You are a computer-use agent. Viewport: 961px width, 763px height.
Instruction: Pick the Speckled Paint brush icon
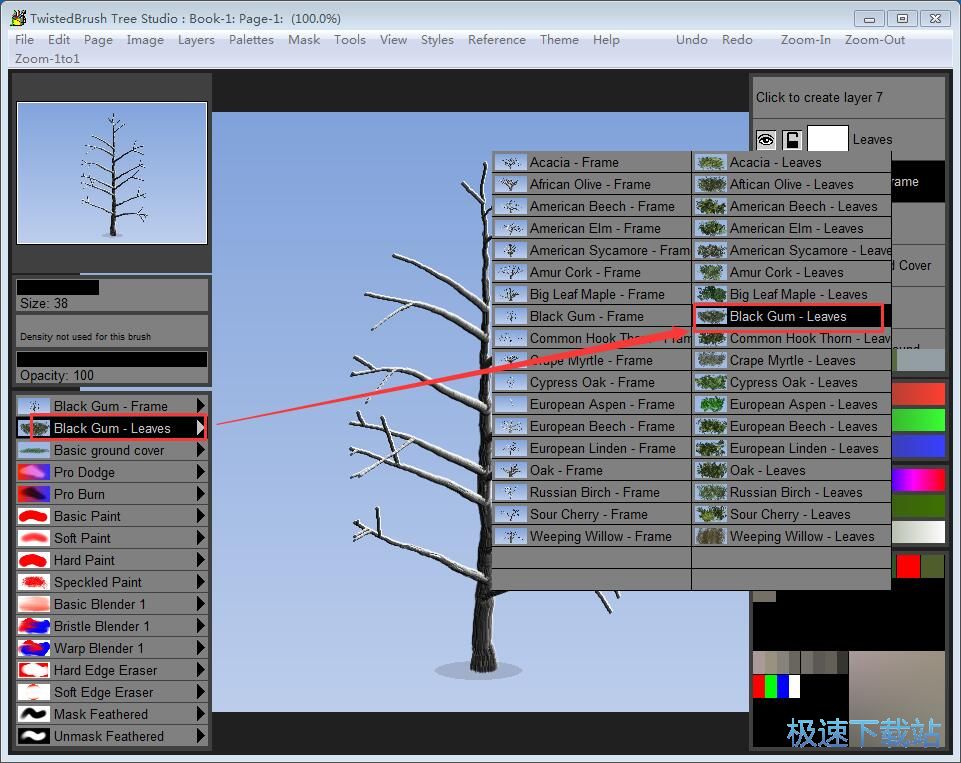[34, 582]
